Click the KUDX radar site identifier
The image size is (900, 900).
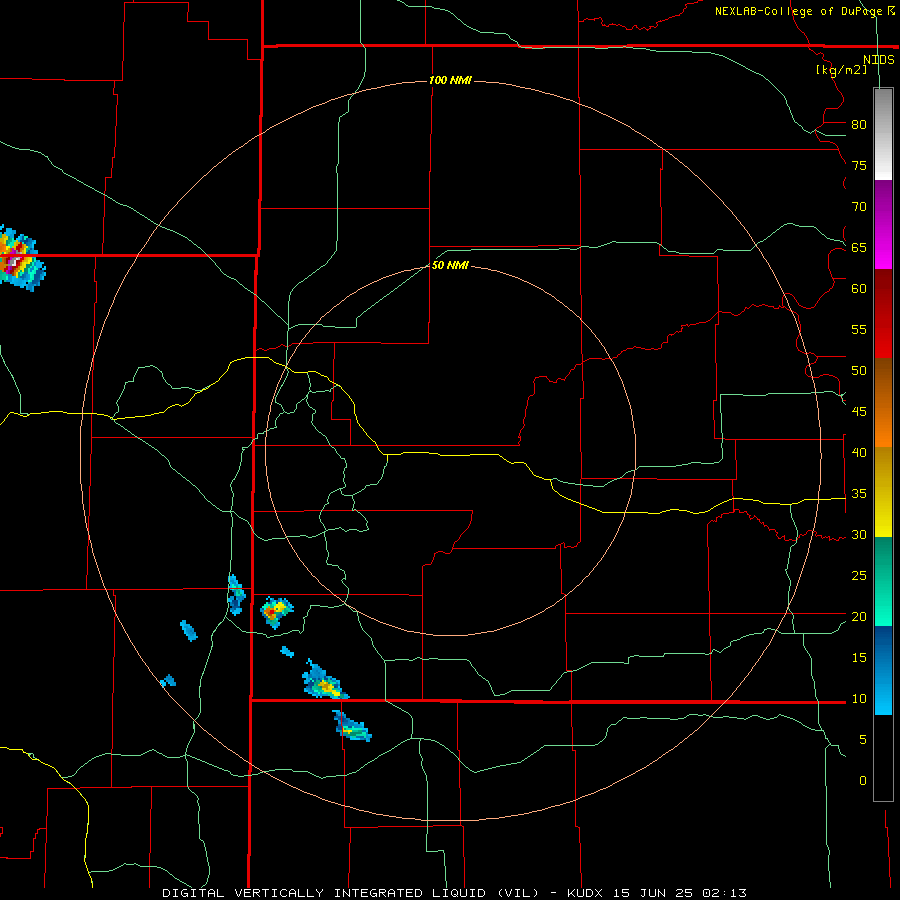[586, 893]
